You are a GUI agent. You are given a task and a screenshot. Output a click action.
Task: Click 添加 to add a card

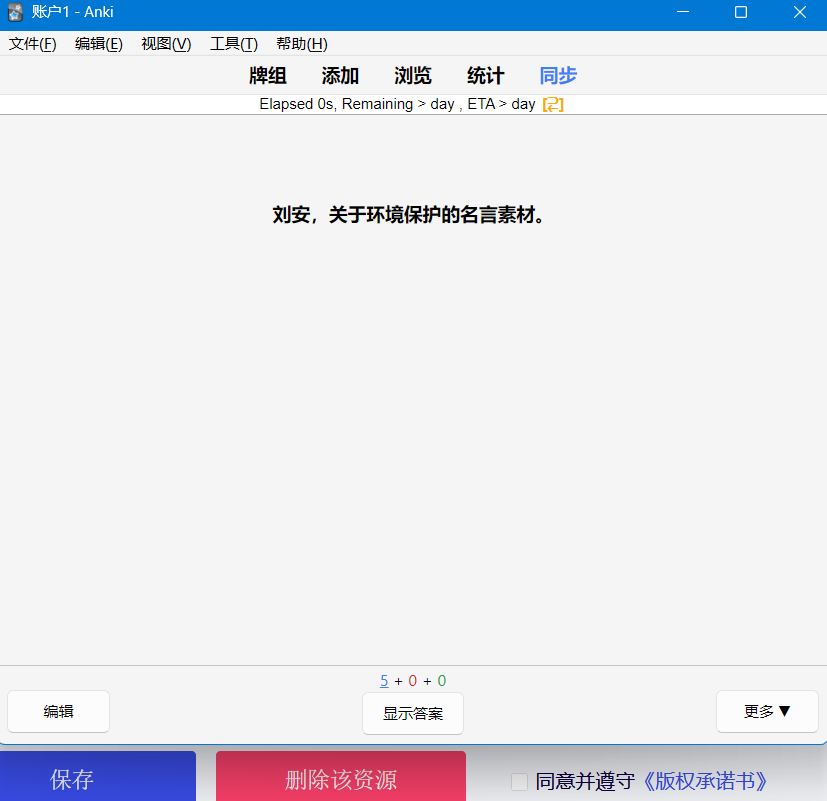340,76
